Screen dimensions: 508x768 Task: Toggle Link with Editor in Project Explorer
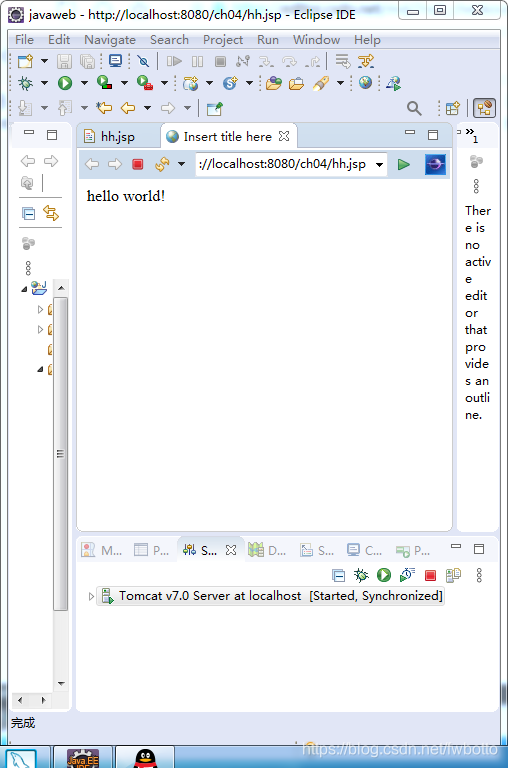point(51,213)
